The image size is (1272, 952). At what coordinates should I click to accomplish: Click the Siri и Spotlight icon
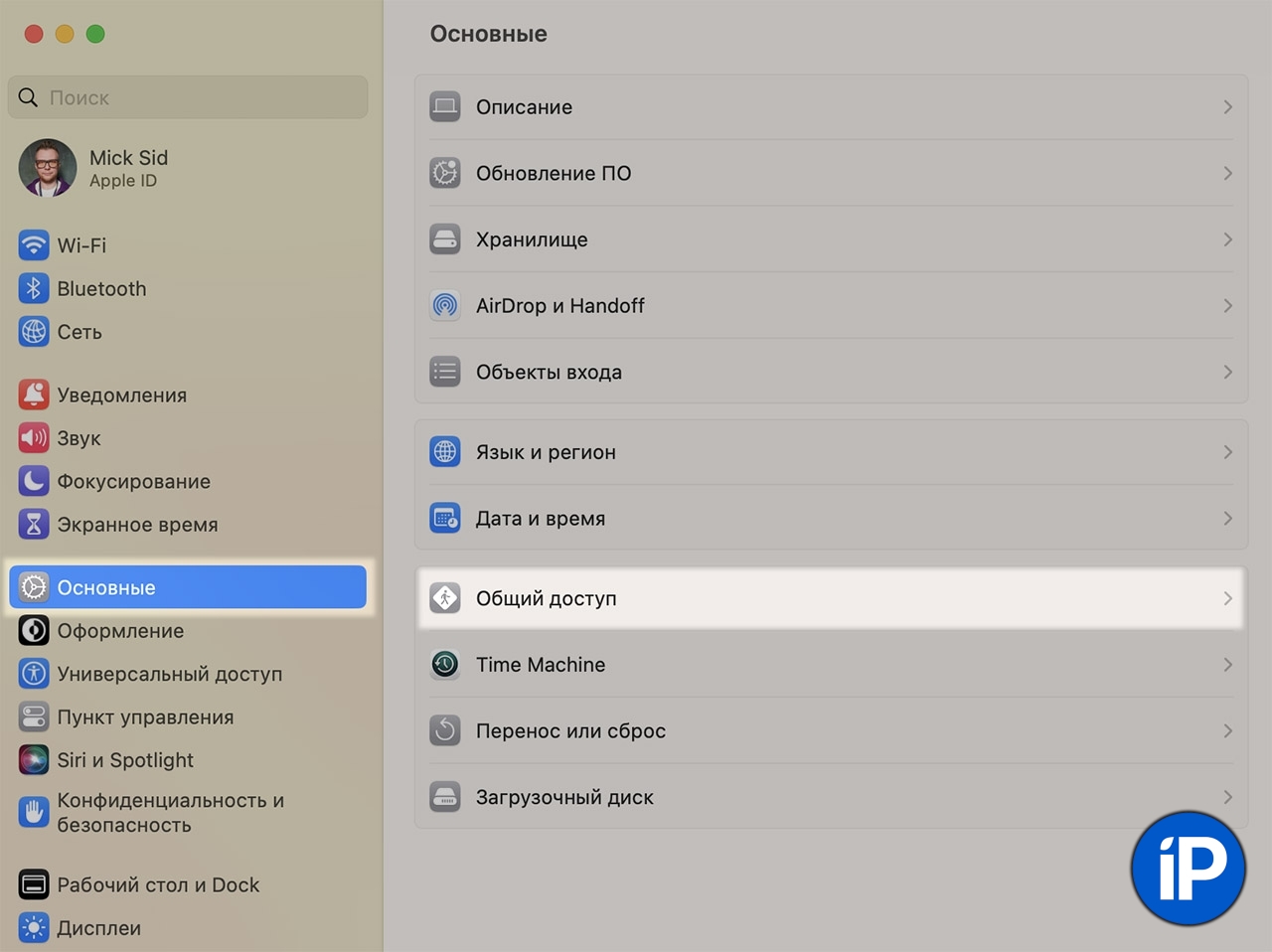point(34,760)
